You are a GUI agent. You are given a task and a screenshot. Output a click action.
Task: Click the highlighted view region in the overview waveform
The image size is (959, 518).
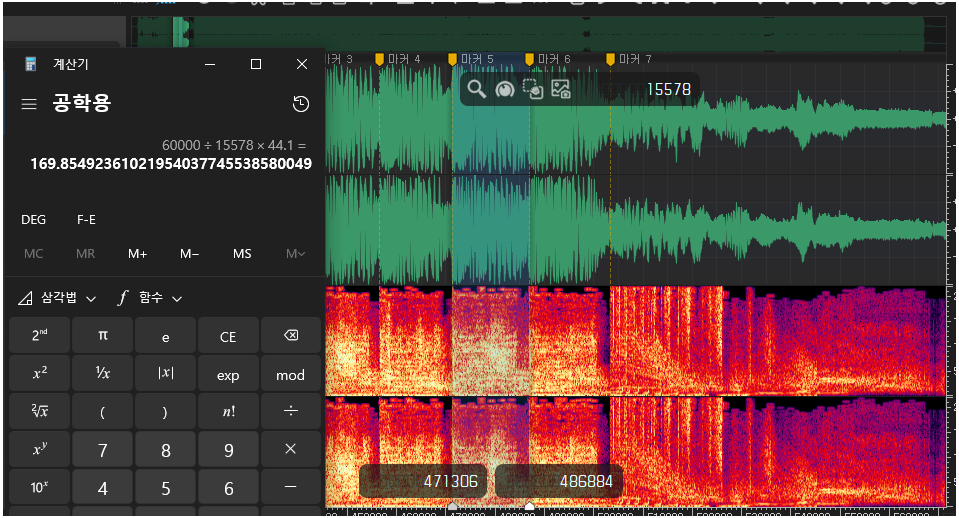pyautogui.click(x=181, y=32)
